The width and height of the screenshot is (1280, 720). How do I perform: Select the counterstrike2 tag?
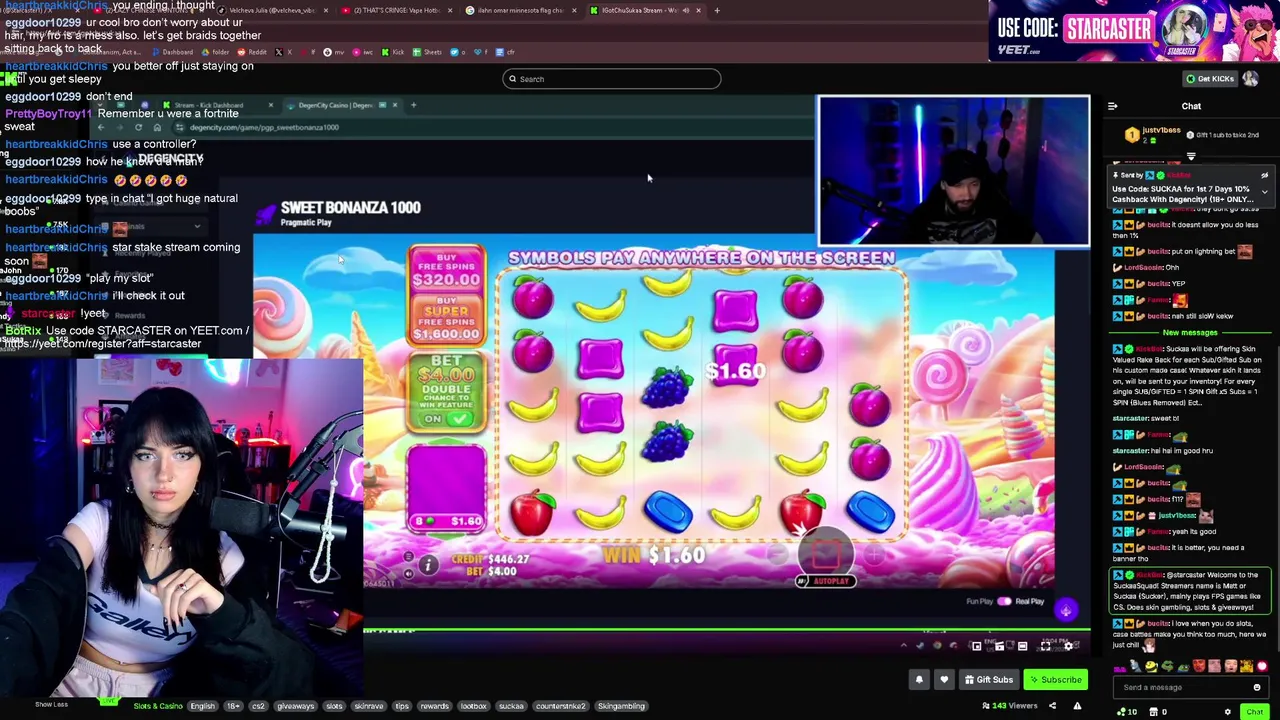point(560,706)
